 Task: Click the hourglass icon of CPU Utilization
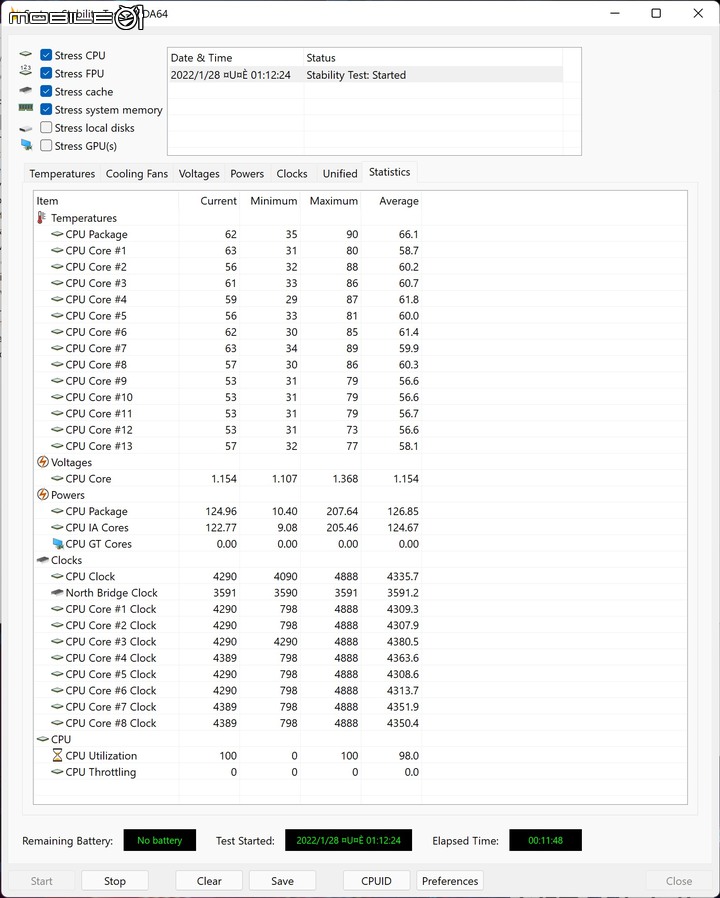coord(57,755)
